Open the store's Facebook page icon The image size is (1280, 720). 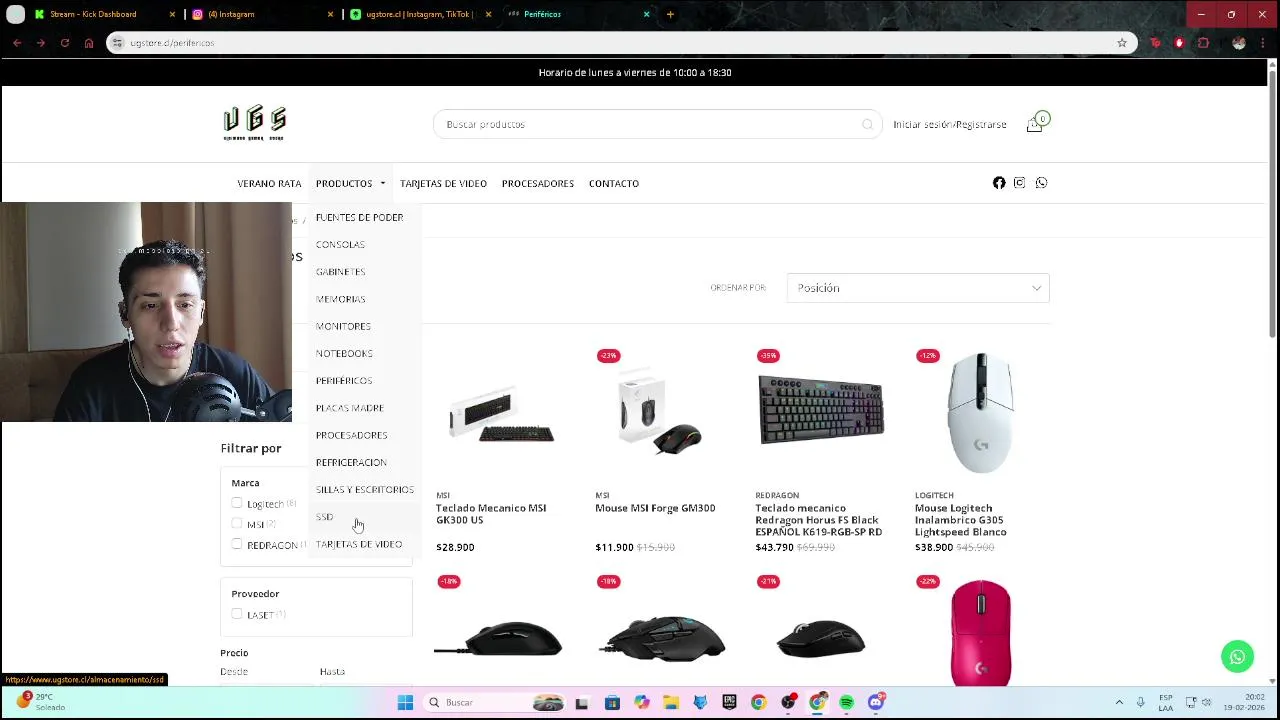pos(999,183)
